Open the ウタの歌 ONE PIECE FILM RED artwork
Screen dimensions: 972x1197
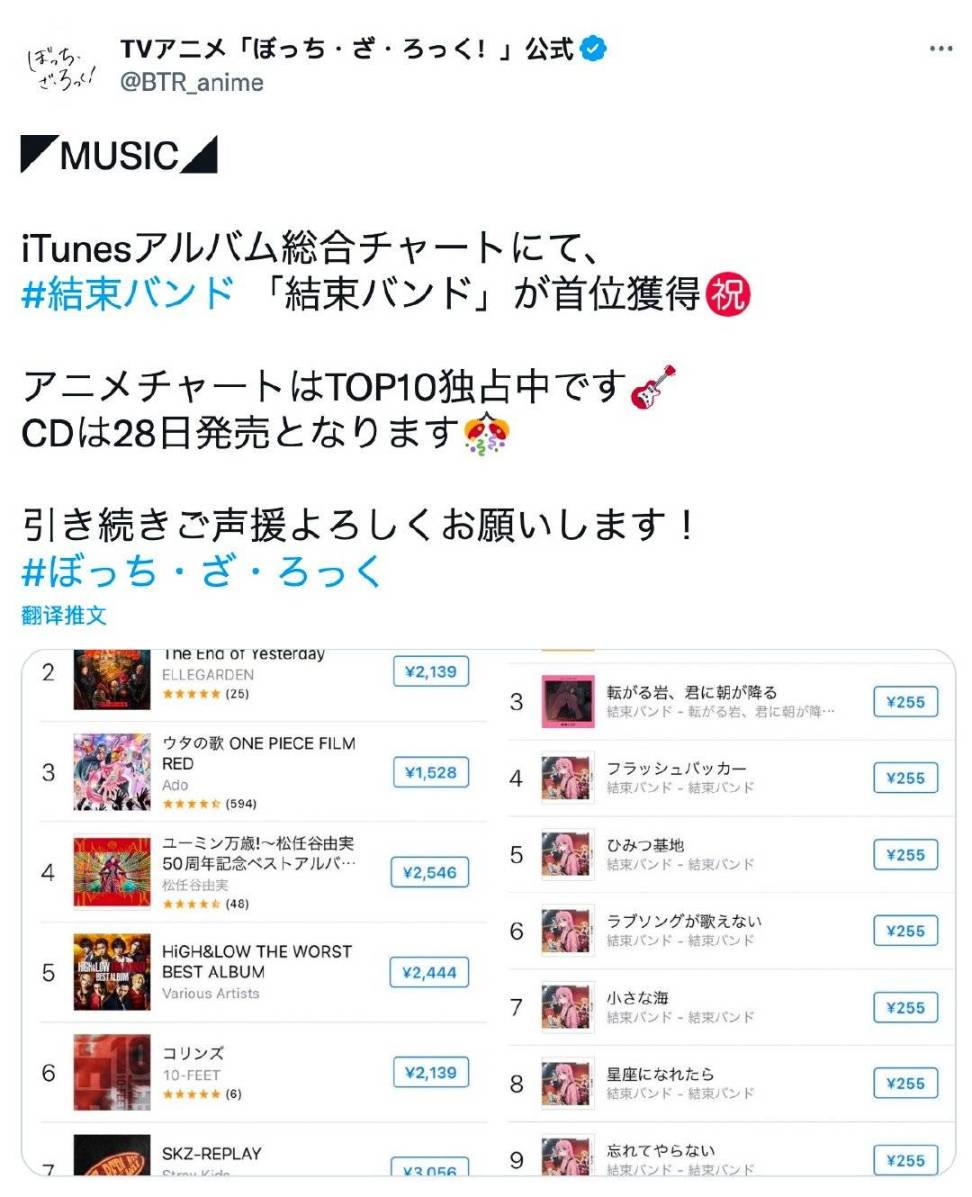tap(112, 772)
